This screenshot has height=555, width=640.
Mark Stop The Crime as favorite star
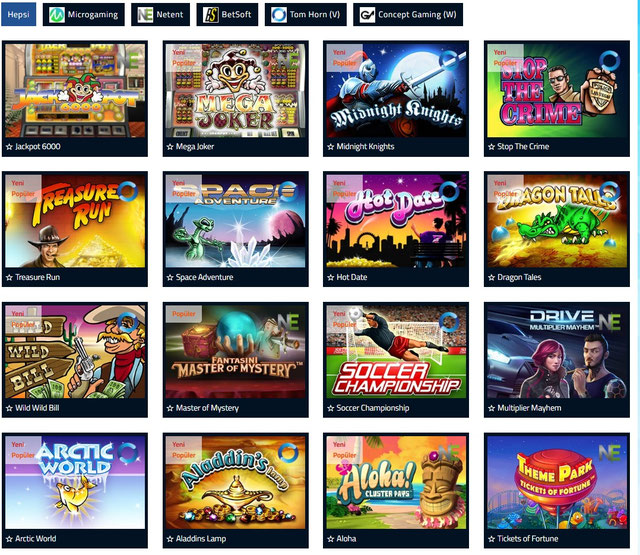point(491,147)
